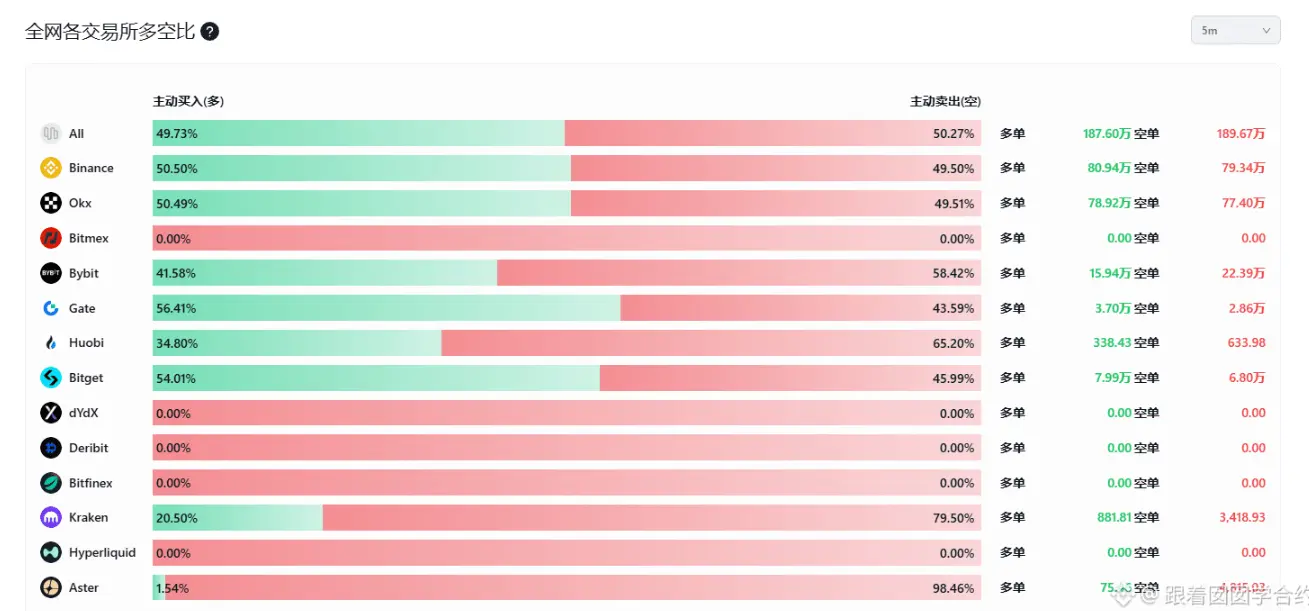Select the Okx exchange icon
Screen dimensions: 1309x611
tap(51, 203)
